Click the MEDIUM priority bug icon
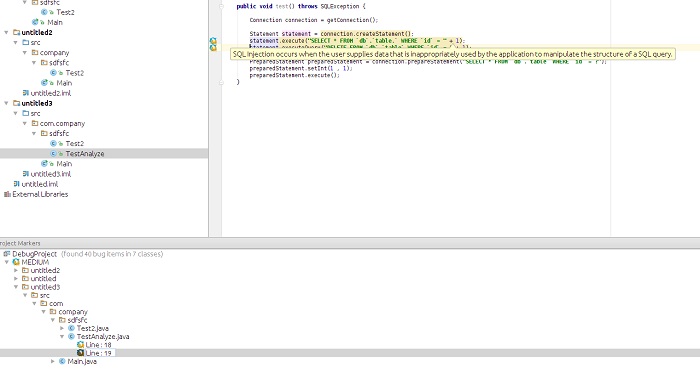700x373 pixels. coord(16,262)
